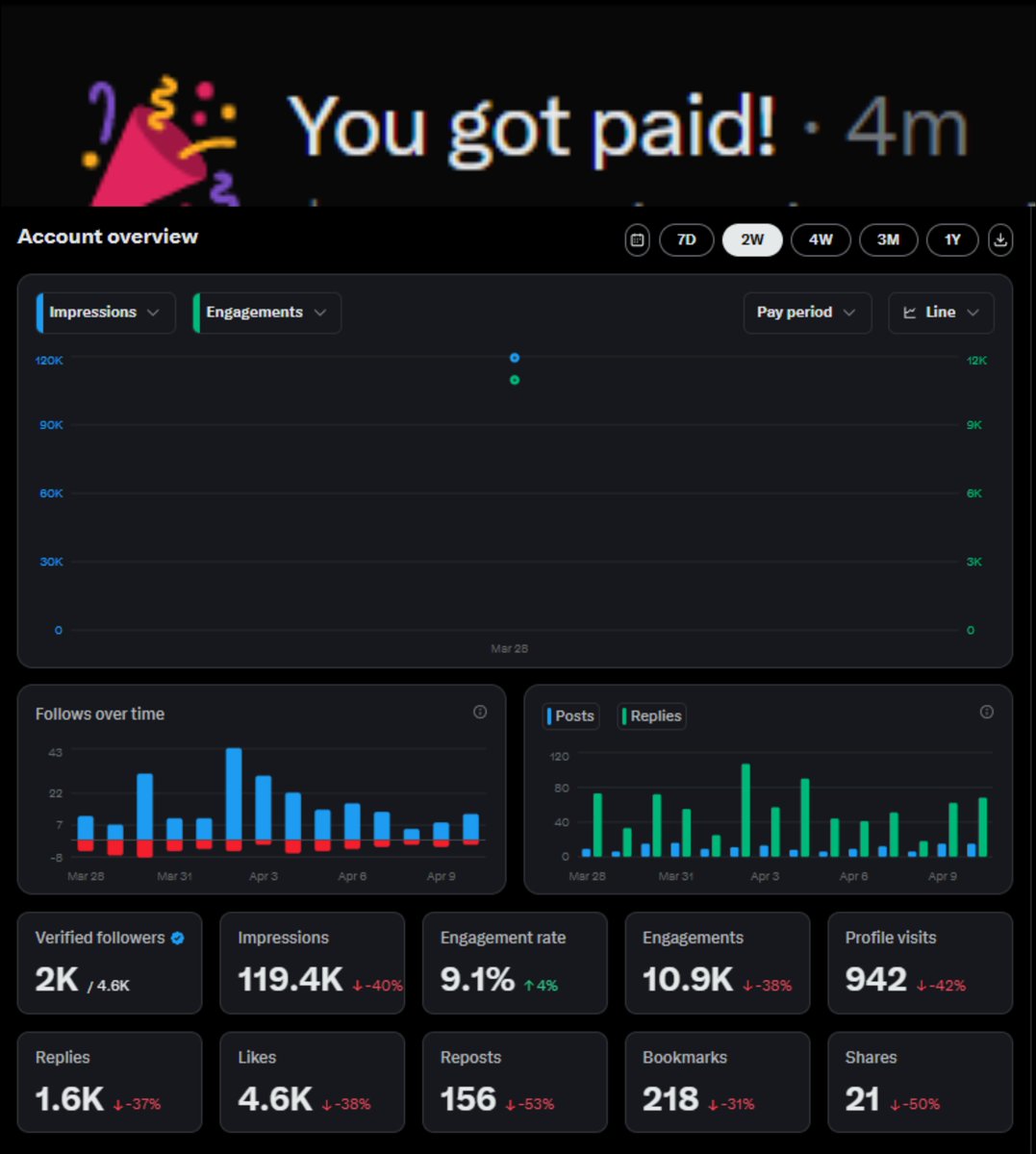
Task: Open Follows over time info icon
Action: [x=480, y=712]
